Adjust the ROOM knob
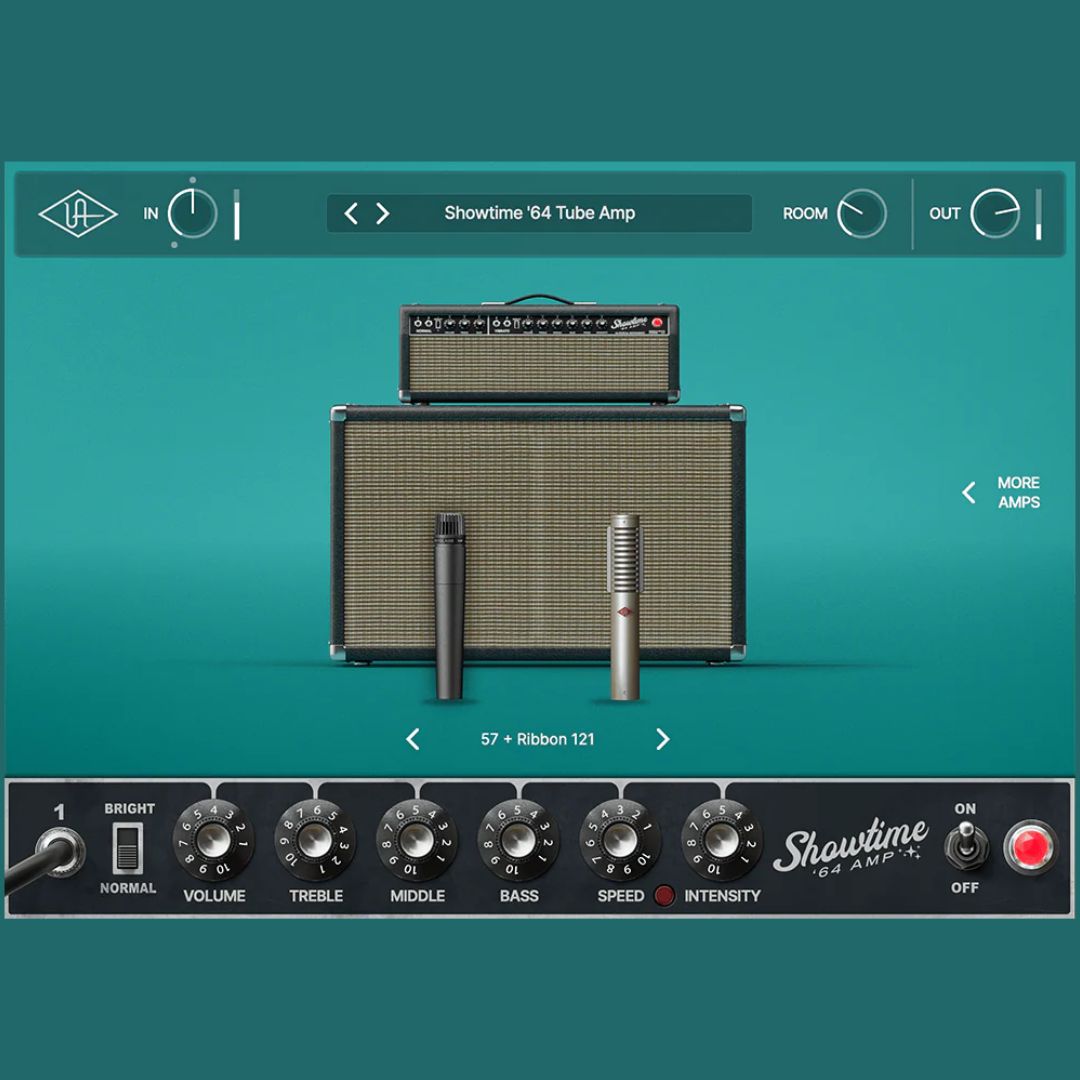Viewport: 1080px width, 1080px height. 862,214
